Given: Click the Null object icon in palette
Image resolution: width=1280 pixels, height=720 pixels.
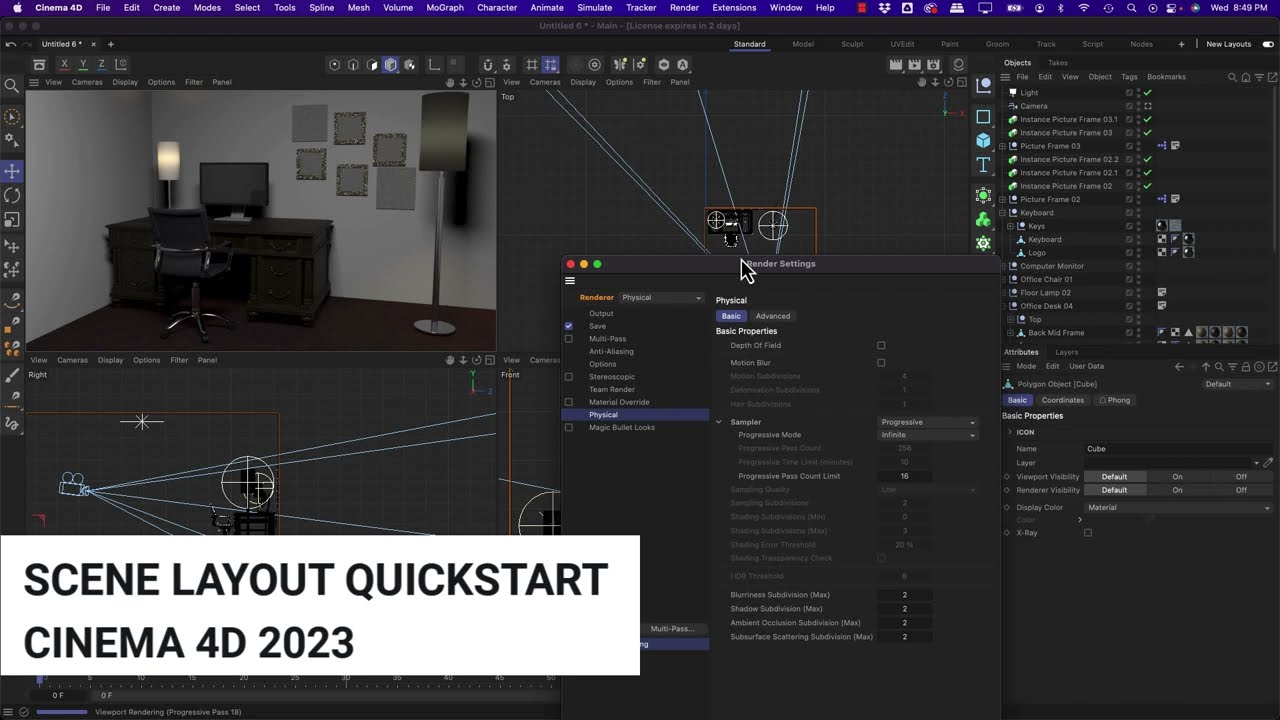Looking at the screenshot, I should pyautogui.click(x=983, y=86).
